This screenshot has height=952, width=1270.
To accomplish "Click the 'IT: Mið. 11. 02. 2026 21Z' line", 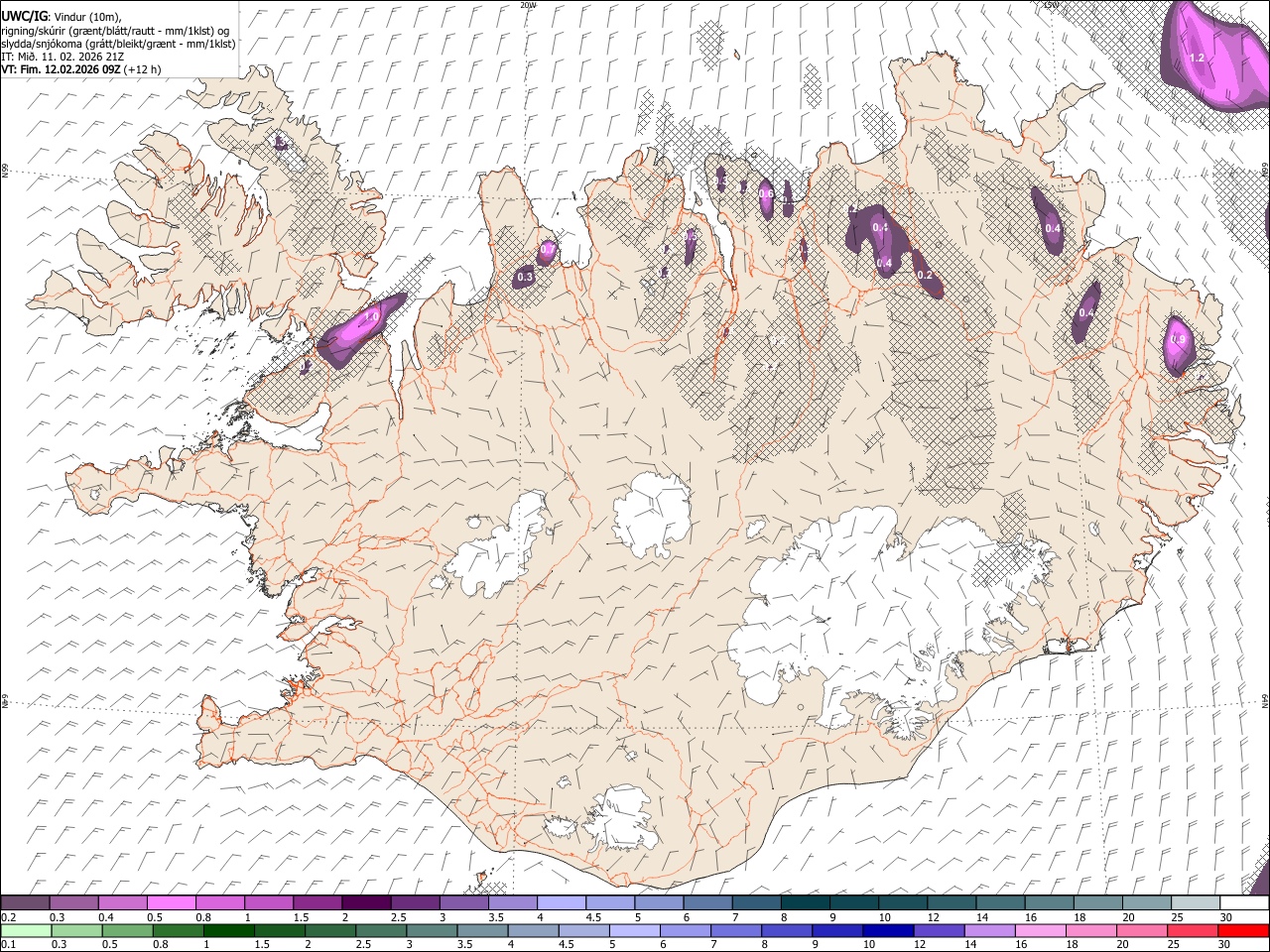I will pos(63,57).
